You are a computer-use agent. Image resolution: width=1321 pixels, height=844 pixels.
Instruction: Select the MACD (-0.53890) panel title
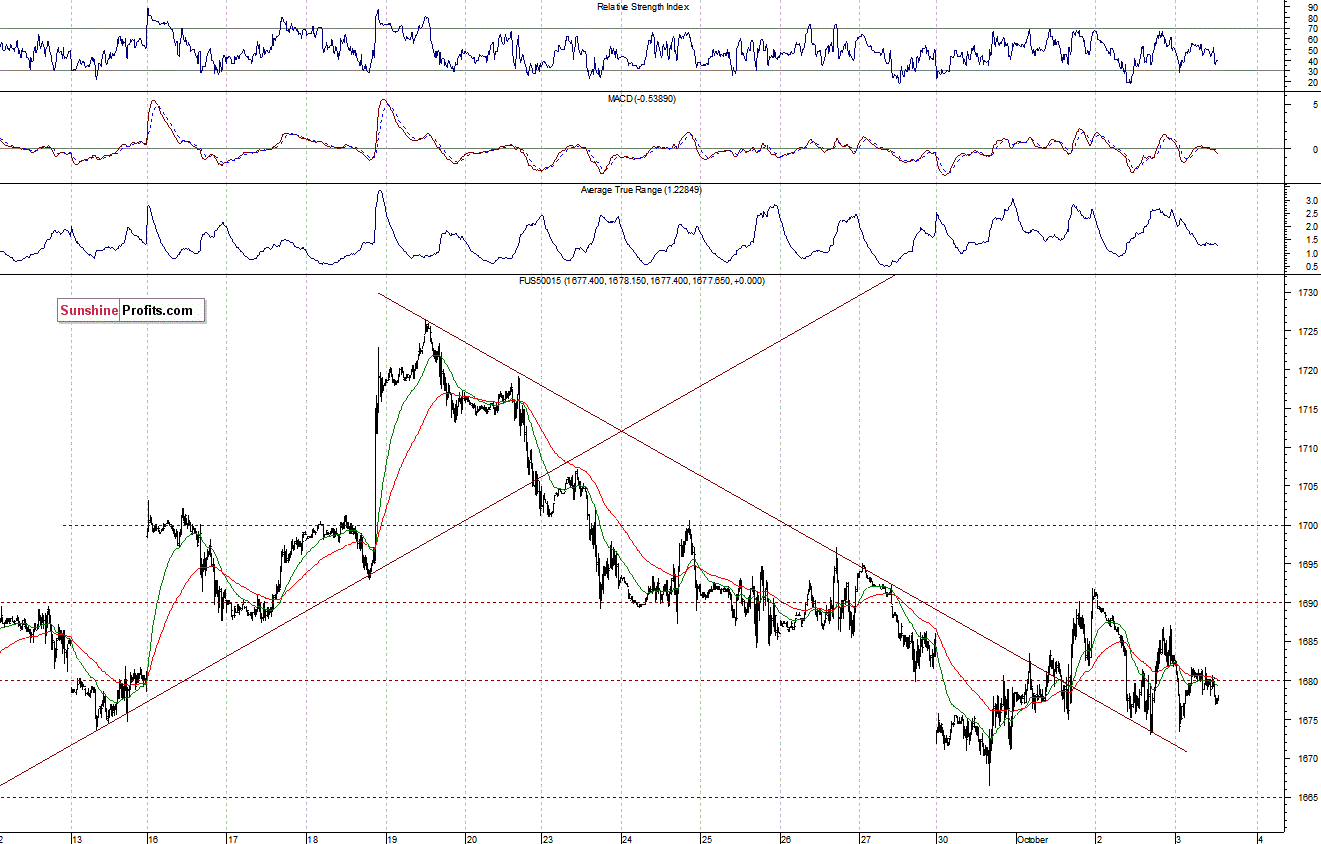tap(643, 98)
